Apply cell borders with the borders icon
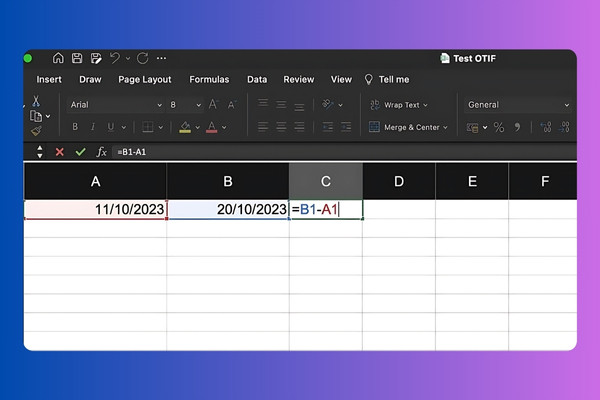600x400 pixels. pos(148,127)
